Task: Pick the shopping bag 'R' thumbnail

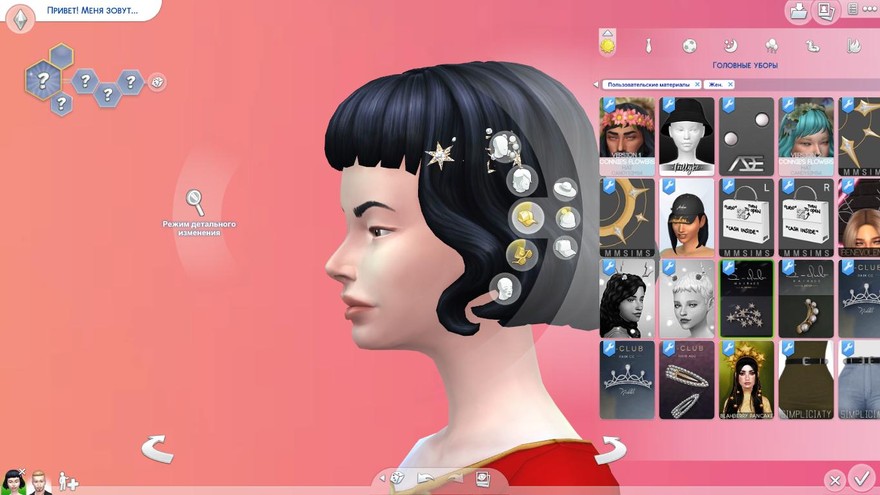Action: point(806,218)
